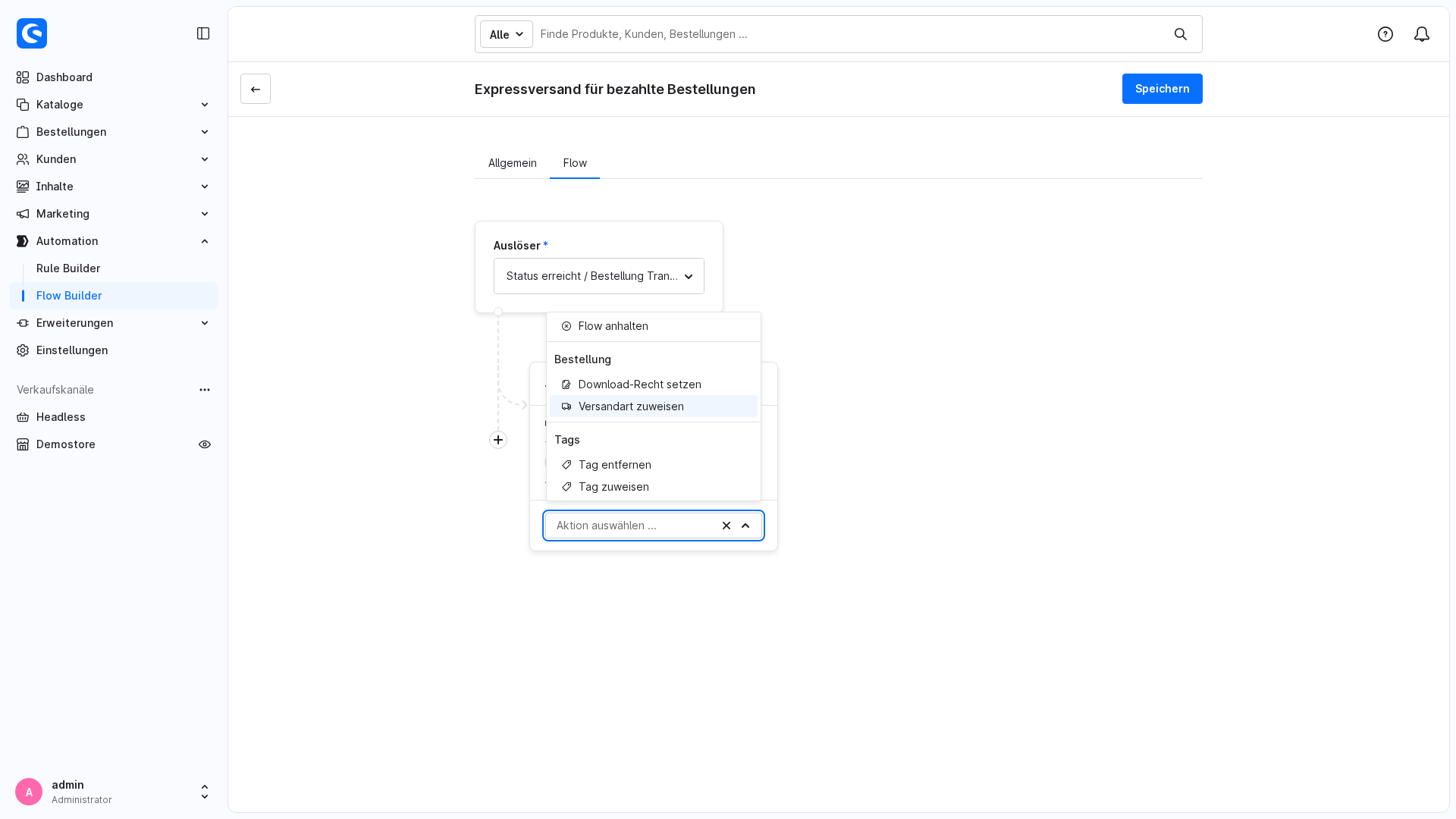Click the plus icon to add a sequence
This screenshot has width=1456, height=819.
click(x=498, y=440)
